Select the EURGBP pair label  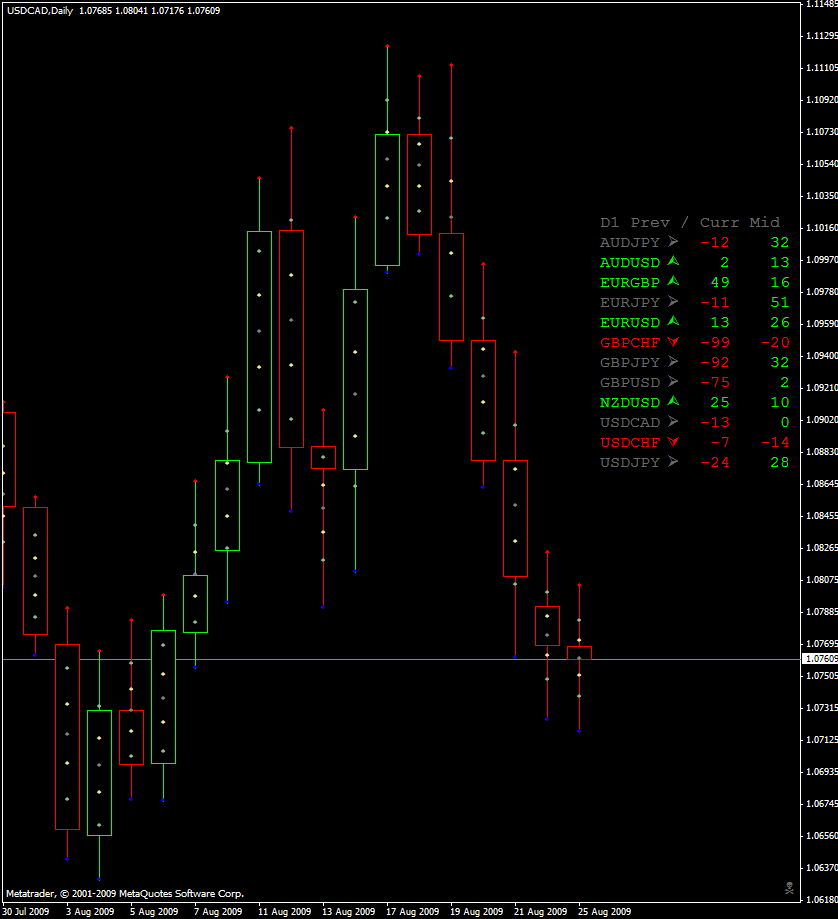pos(630,282)
